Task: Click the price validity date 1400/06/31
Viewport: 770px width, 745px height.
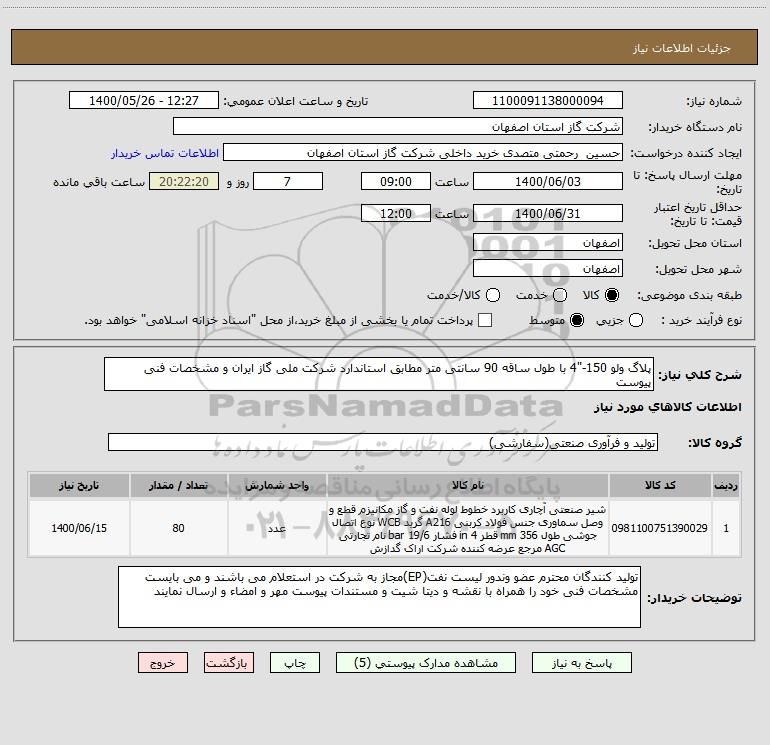Action: [x=548, y=214]
